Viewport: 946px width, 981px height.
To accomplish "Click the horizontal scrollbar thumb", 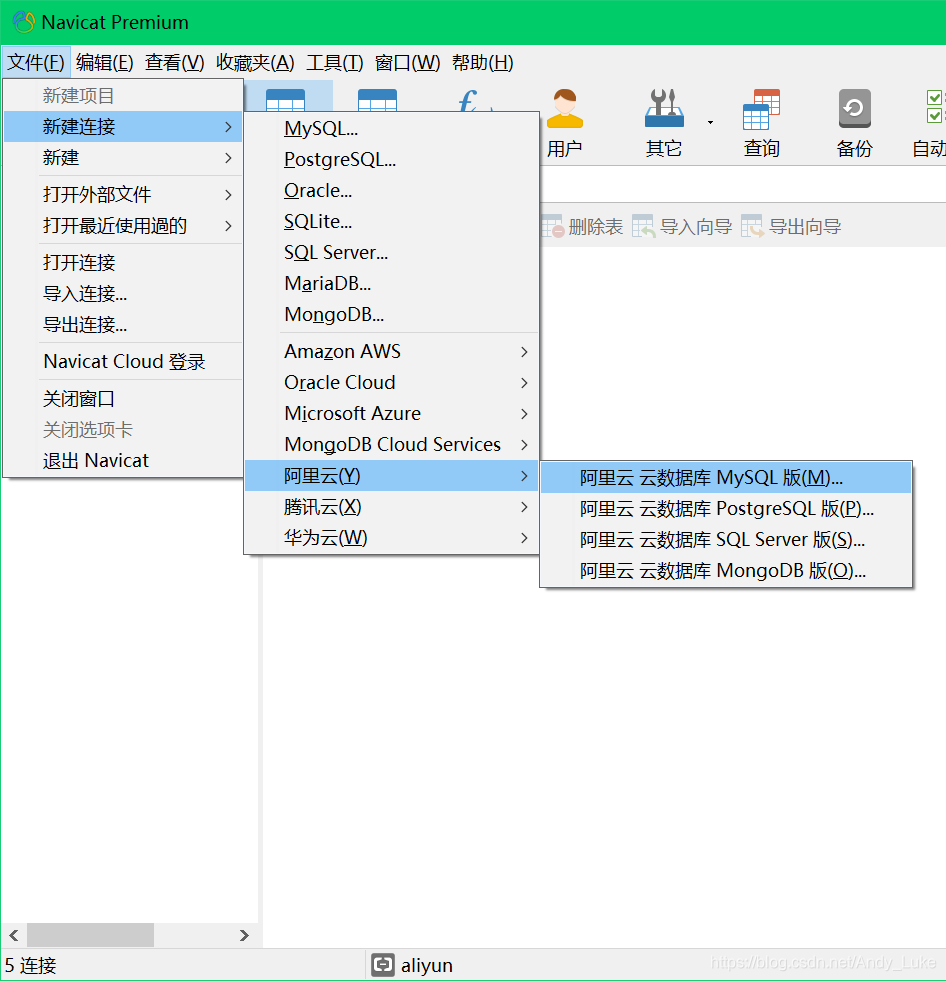I will [x=91, y=935].
